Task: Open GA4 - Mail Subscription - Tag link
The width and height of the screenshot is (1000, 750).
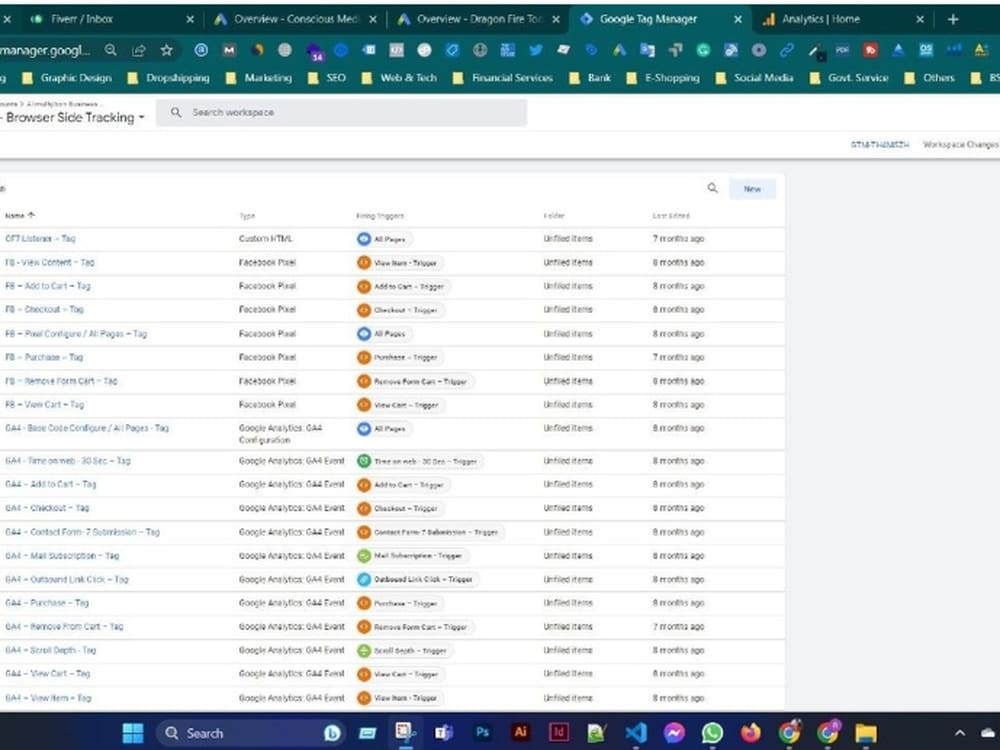Action: (x=62, y=555)
